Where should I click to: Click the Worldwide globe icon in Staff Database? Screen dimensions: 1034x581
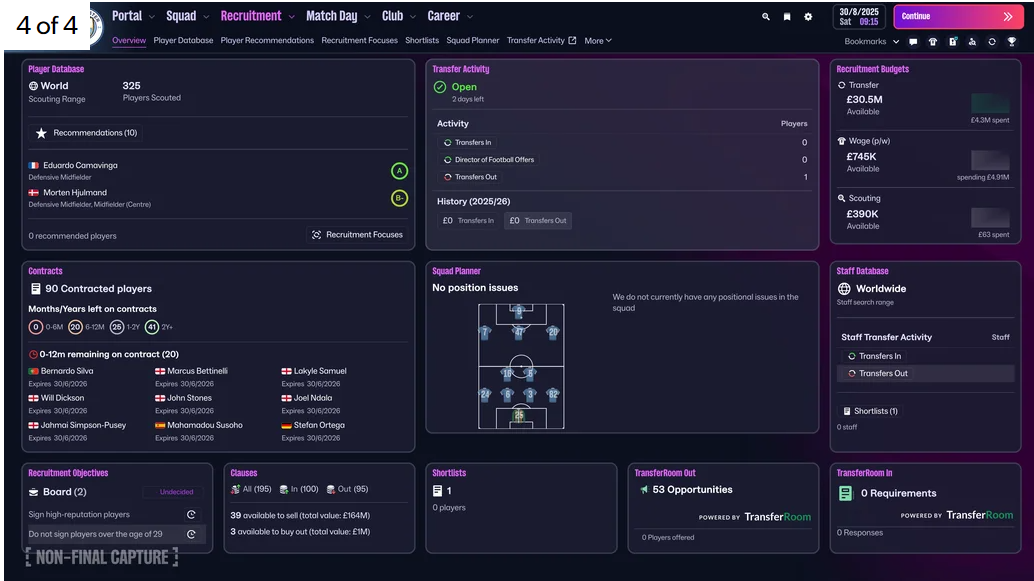pos(844,289)
